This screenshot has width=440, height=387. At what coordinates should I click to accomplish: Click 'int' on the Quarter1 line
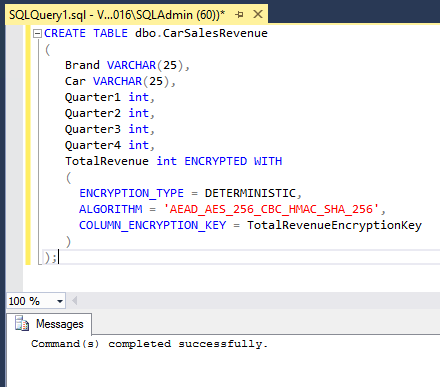[139, 97]
